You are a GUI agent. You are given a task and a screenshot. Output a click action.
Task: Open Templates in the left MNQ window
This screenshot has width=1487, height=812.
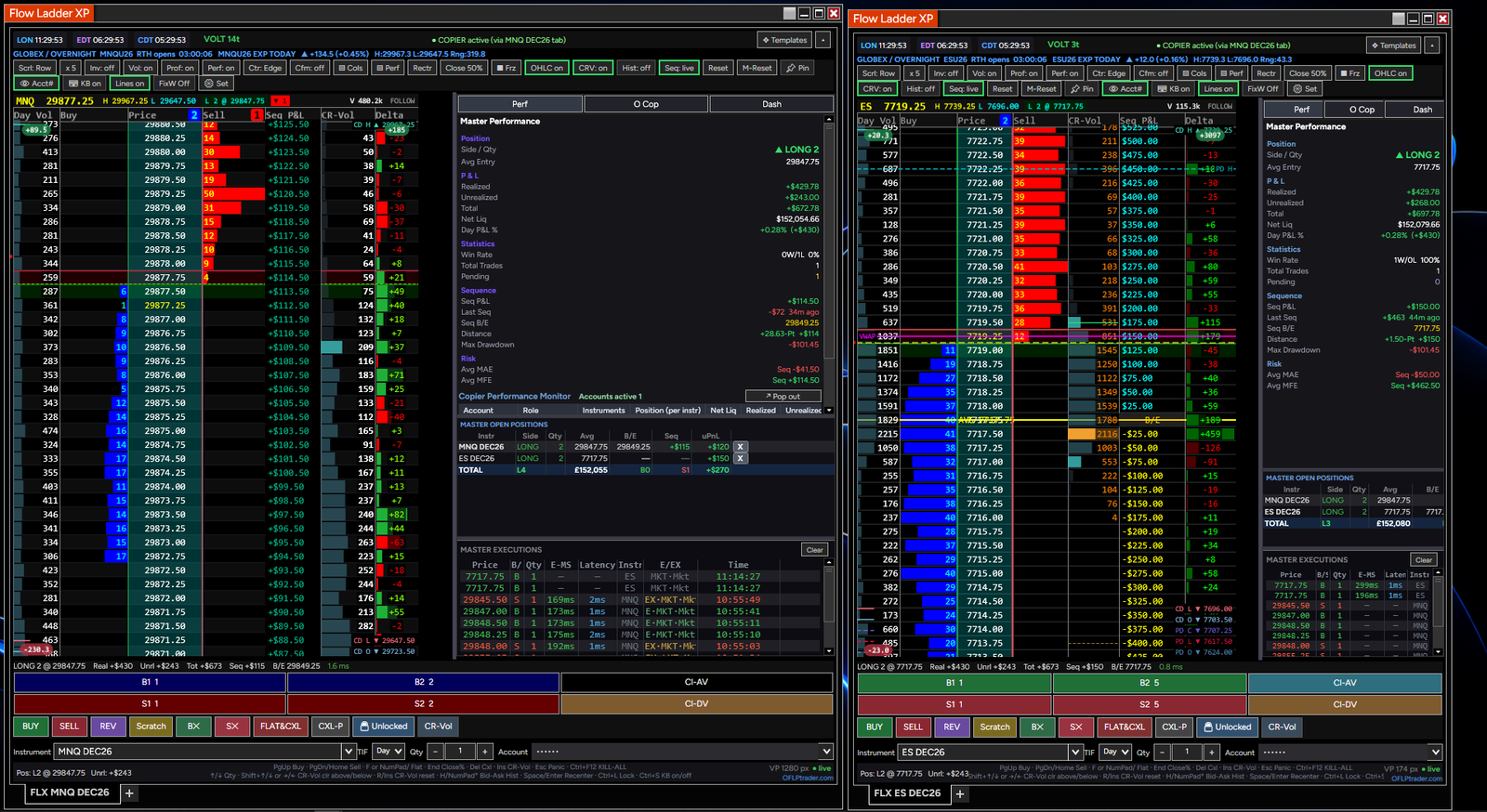coord(784,40)
